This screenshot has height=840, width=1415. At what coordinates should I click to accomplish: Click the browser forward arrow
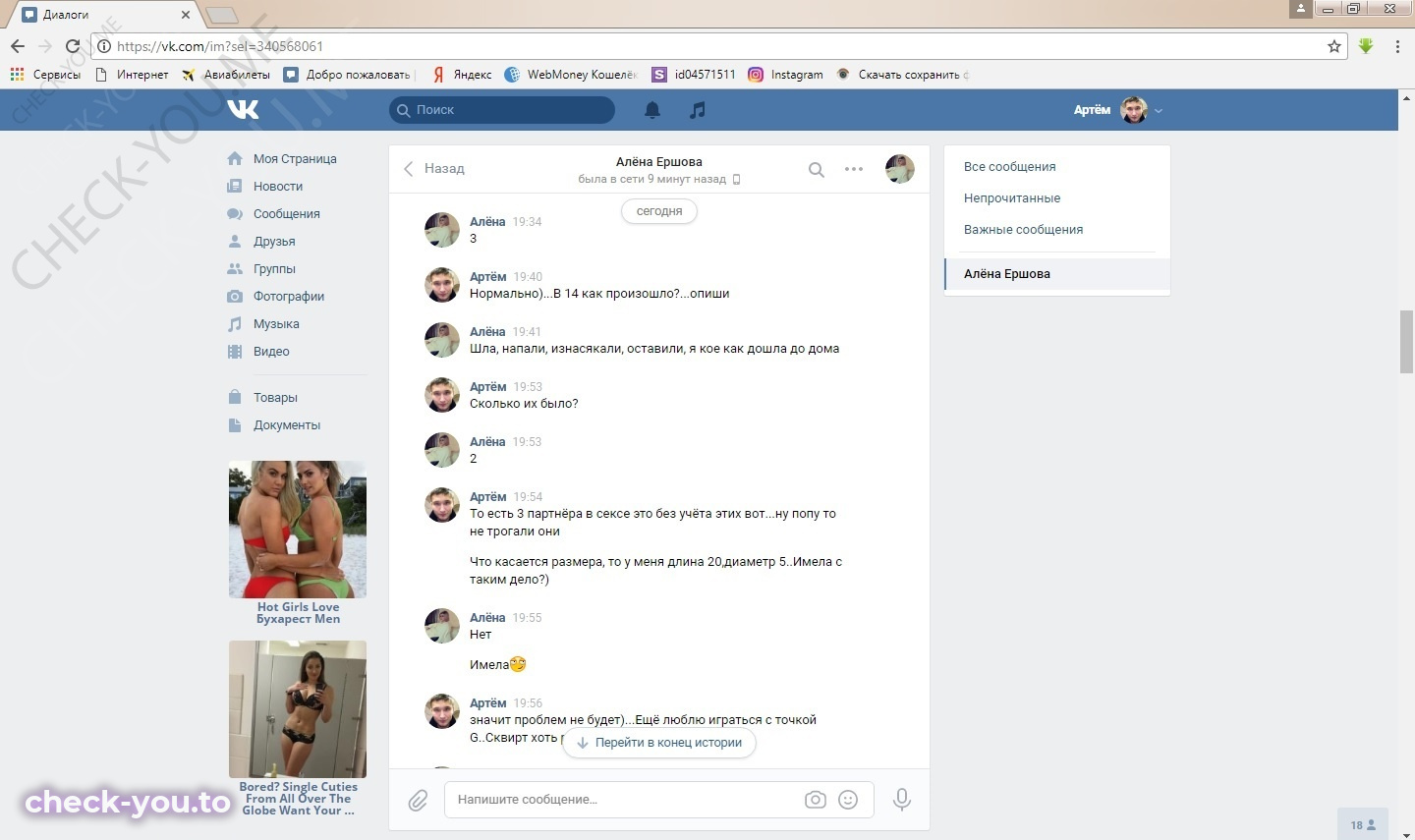tap(44, 46)
